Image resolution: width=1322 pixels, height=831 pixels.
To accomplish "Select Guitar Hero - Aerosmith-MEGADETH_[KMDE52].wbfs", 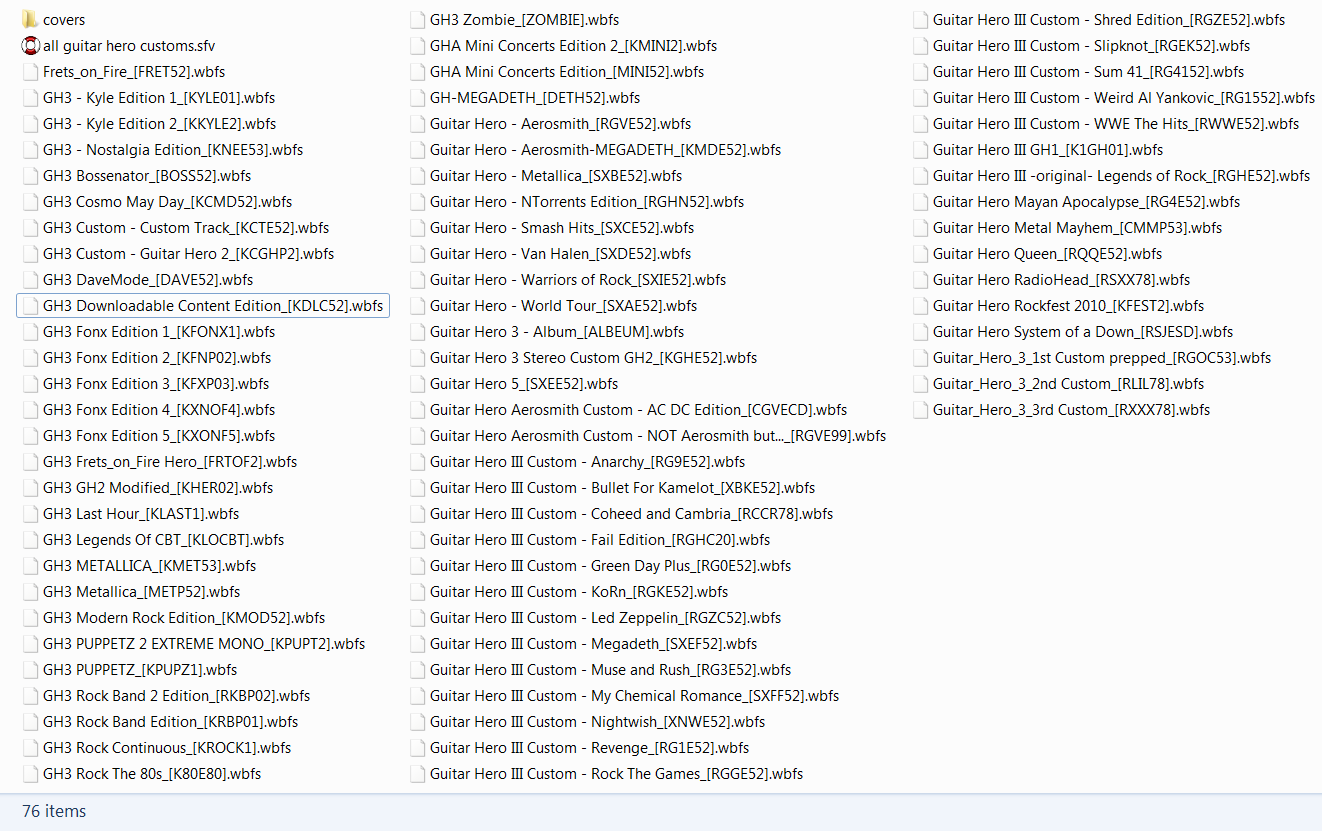I will [x=606, y=150].
